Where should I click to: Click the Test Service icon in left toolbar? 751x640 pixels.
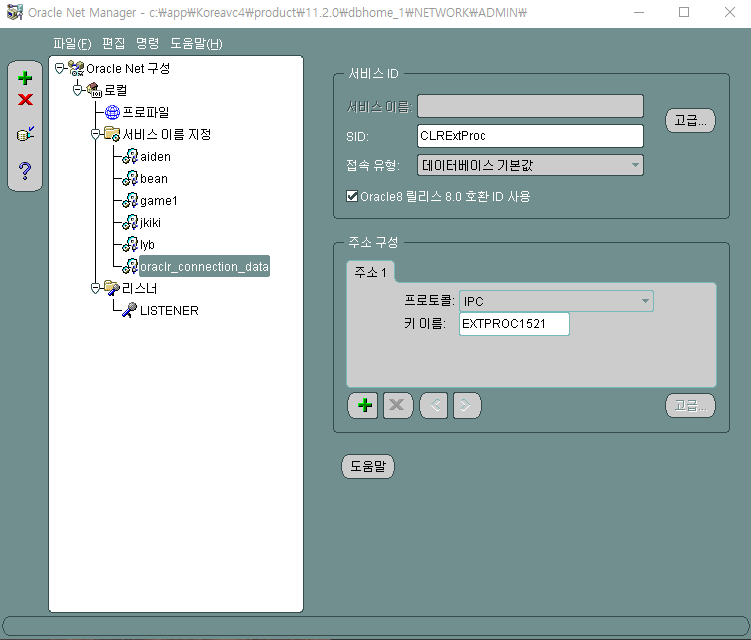click(x=25, y=134)
